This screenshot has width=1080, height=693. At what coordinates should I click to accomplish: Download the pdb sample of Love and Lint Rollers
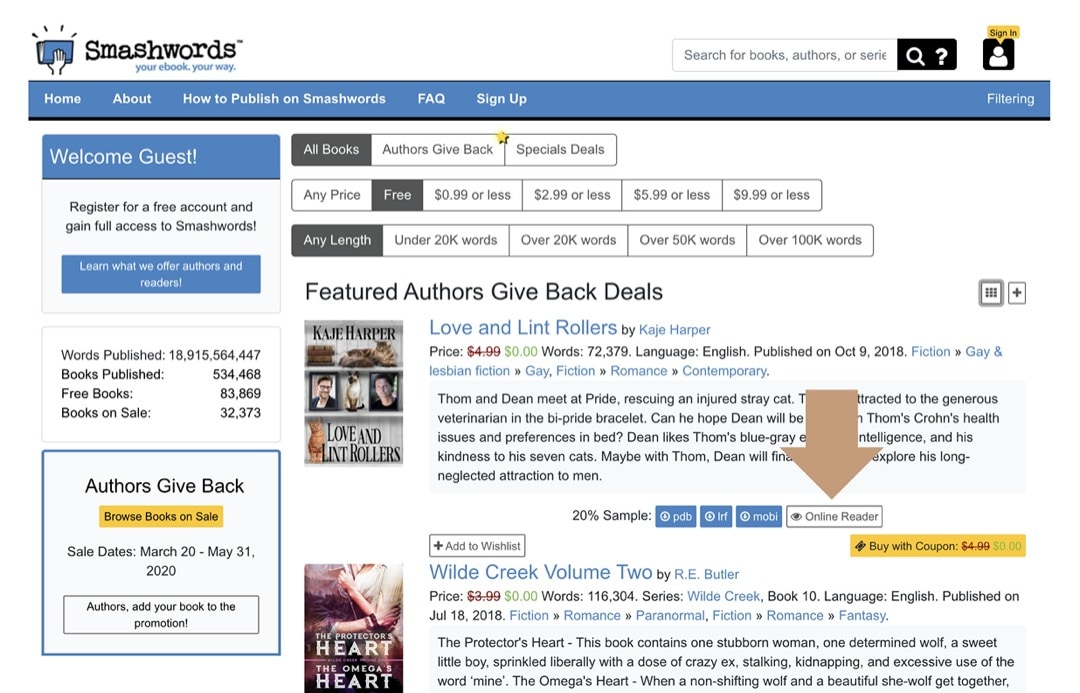pos(675,516)
